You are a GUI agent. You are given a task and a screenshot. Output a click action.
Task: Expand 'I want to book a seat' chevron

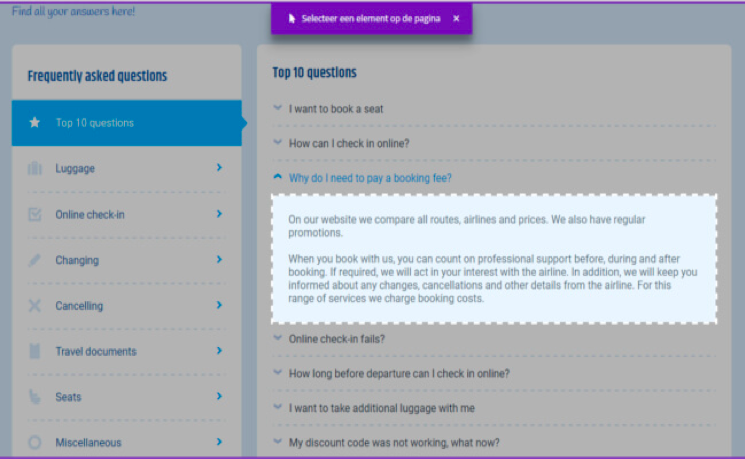coord(278,108)
